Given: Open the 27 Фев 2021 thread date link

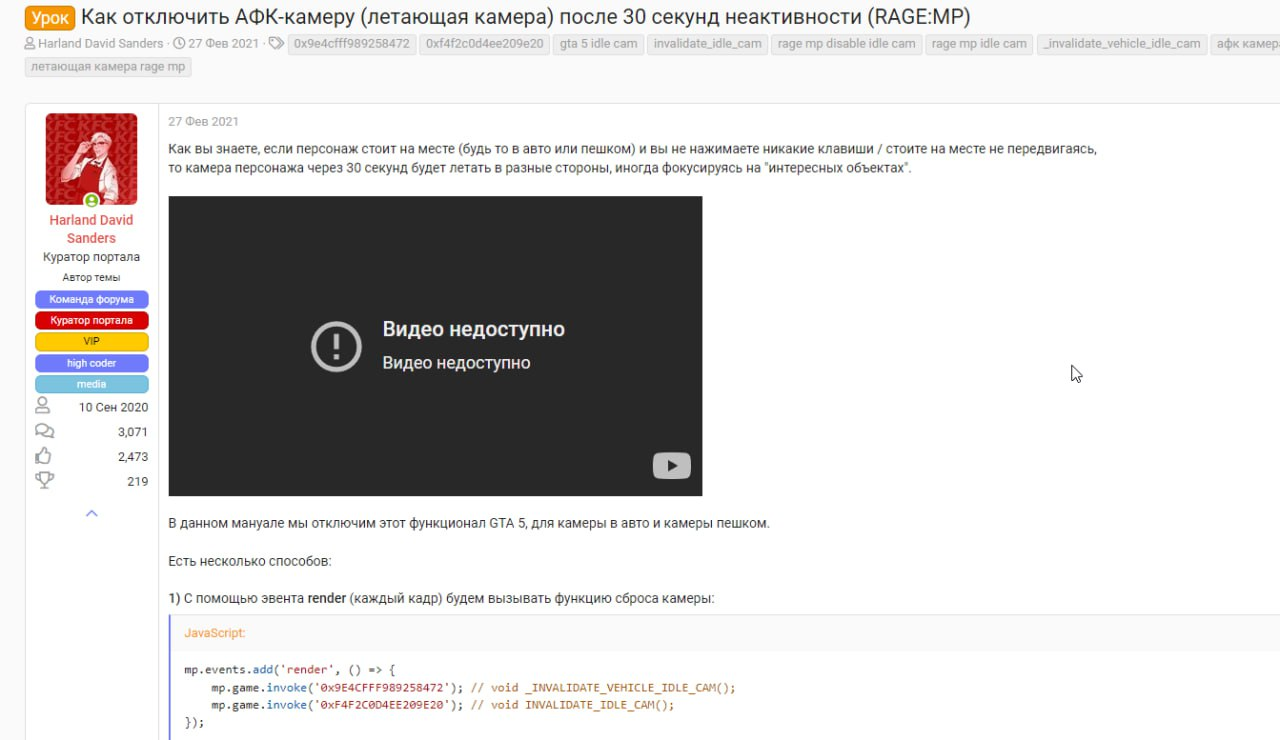Looking at the screenshot, I should click(x=225, y=43).
